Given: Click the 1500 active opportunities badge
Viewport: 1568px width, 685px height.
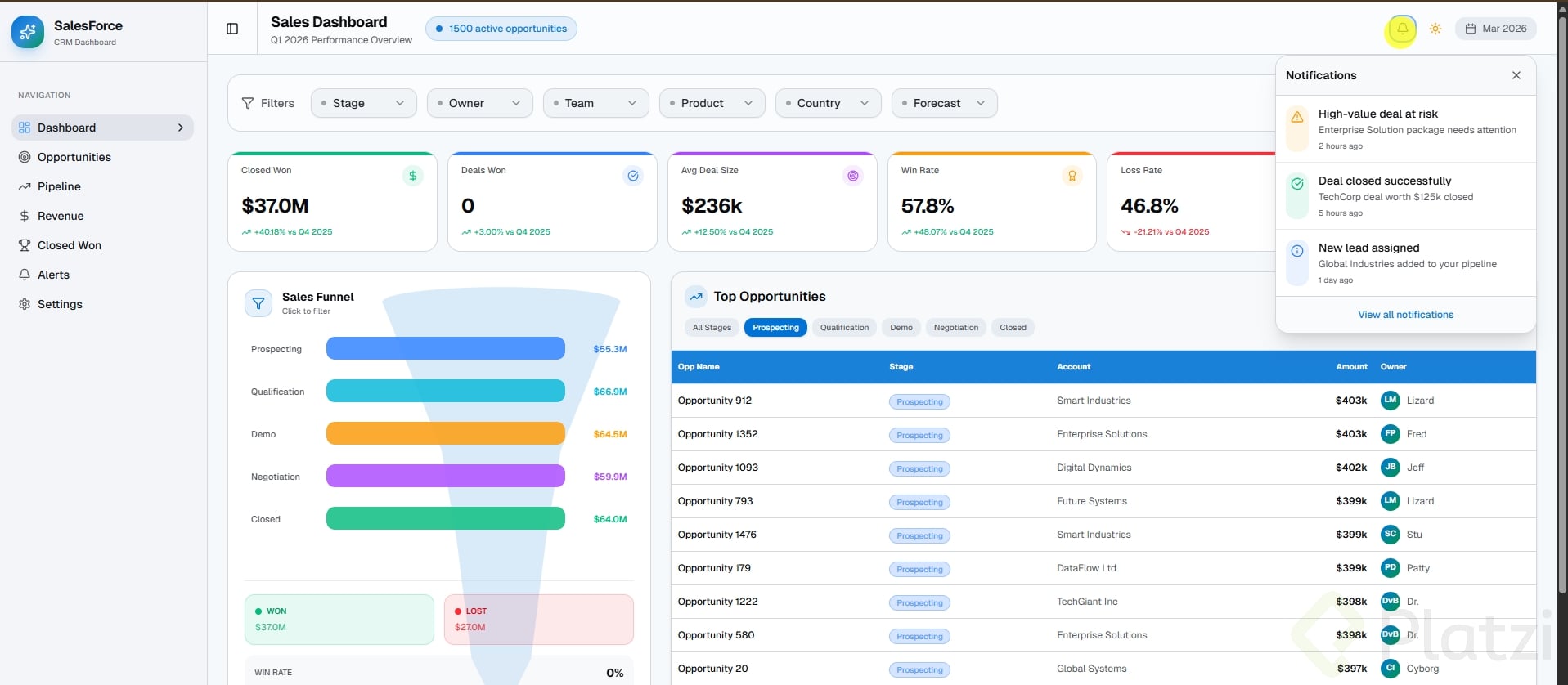Looking at the screenshot, I should (501, 29).
